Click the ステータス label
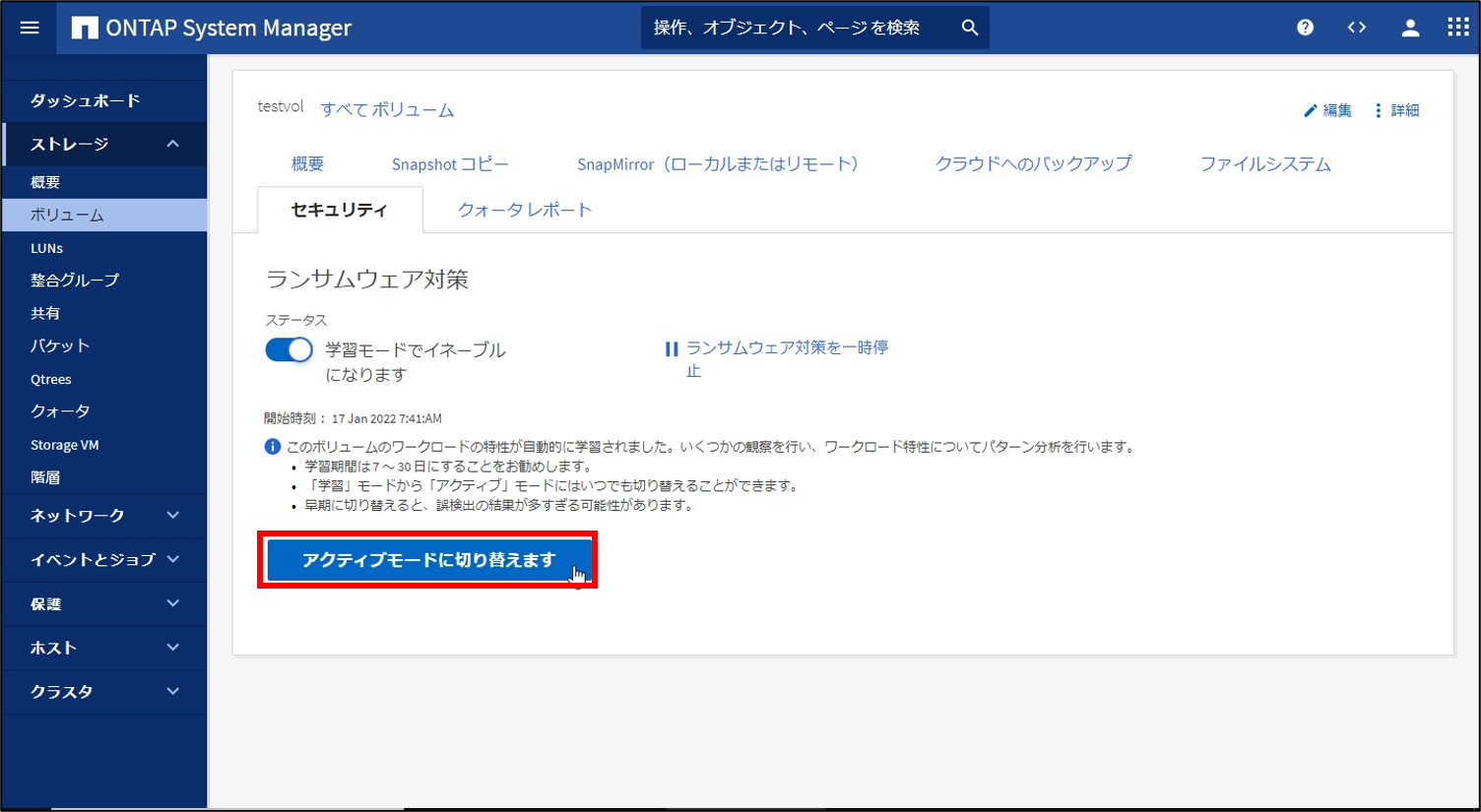 point(296,320)
